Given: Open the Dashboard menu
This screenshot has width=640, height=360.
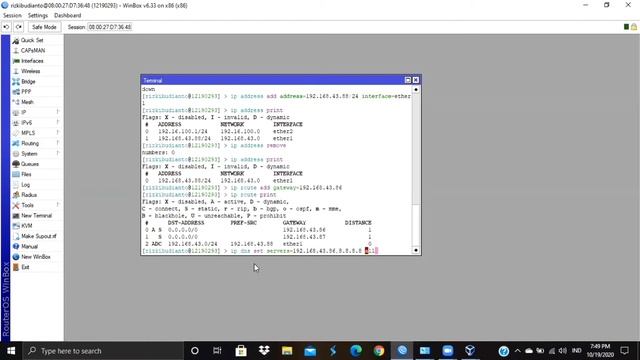Looking at the screenshot, I should tap(68, 16).
